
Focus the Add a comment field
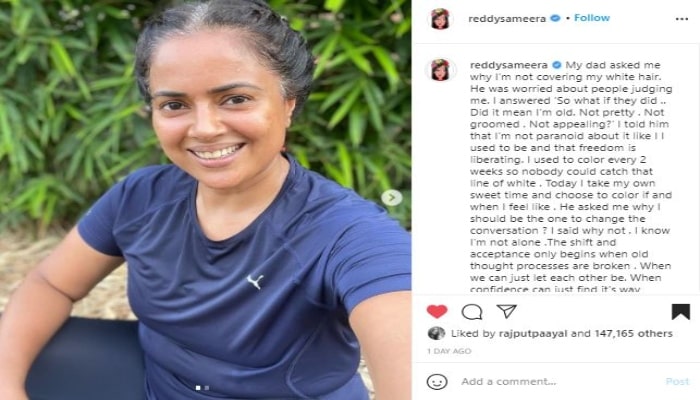[x=558, y=382]
